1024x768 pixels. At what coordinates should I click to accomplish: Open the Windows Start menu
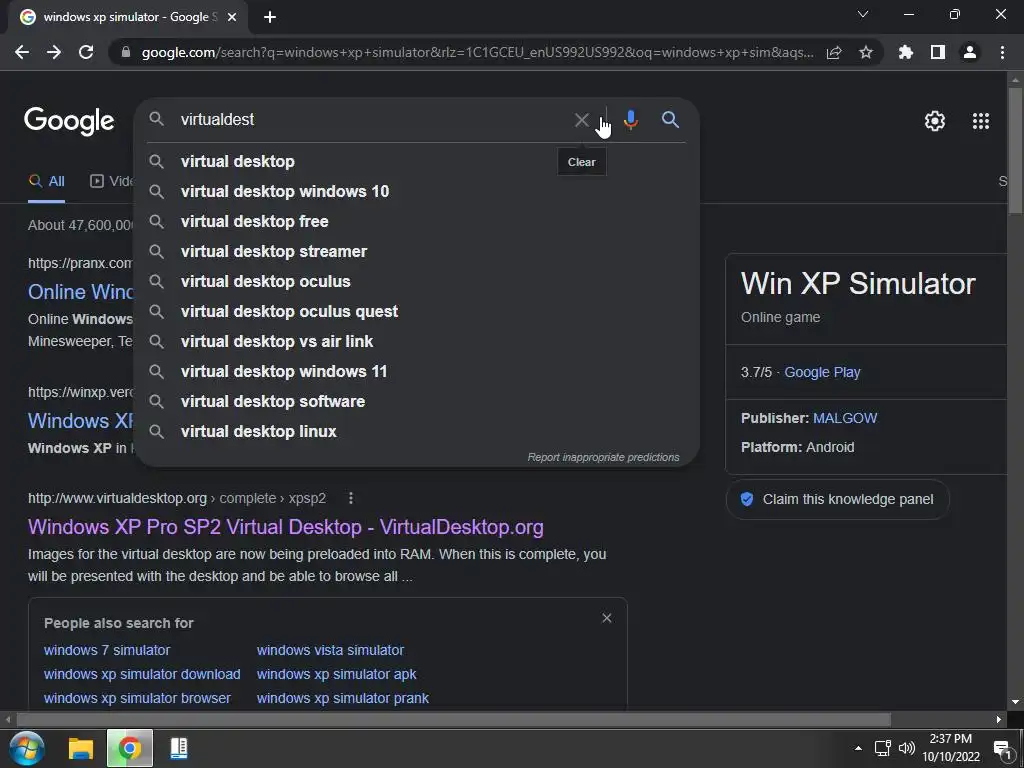point(27,748)
